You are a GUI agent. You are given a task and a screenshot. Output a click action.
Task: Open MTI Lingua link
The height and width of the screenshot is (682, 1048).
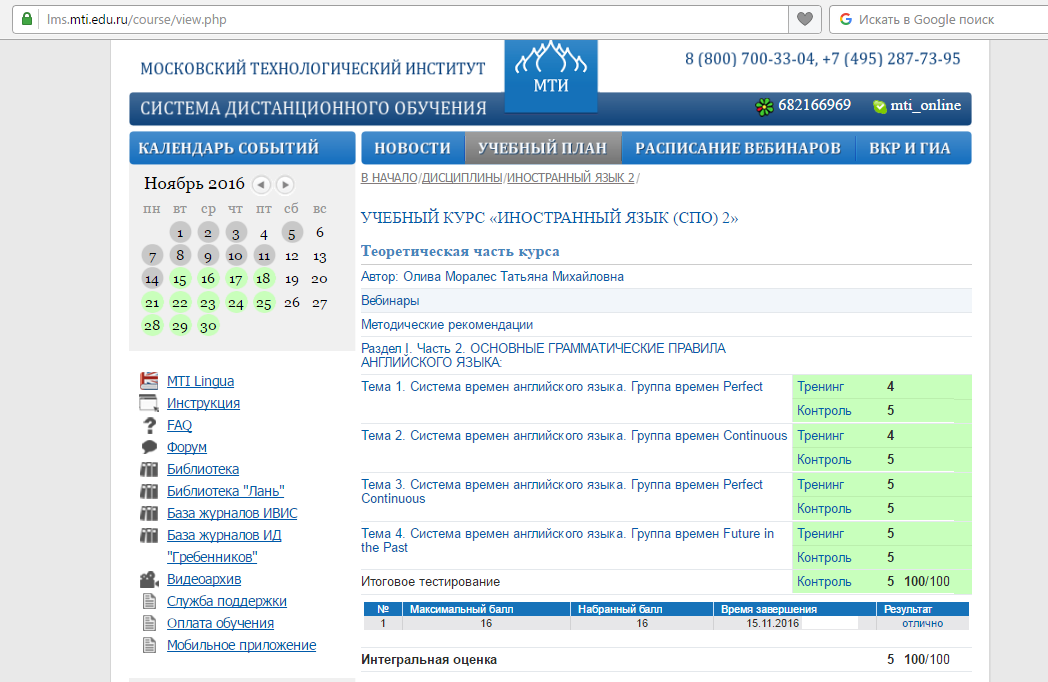[x=201, y=381]
